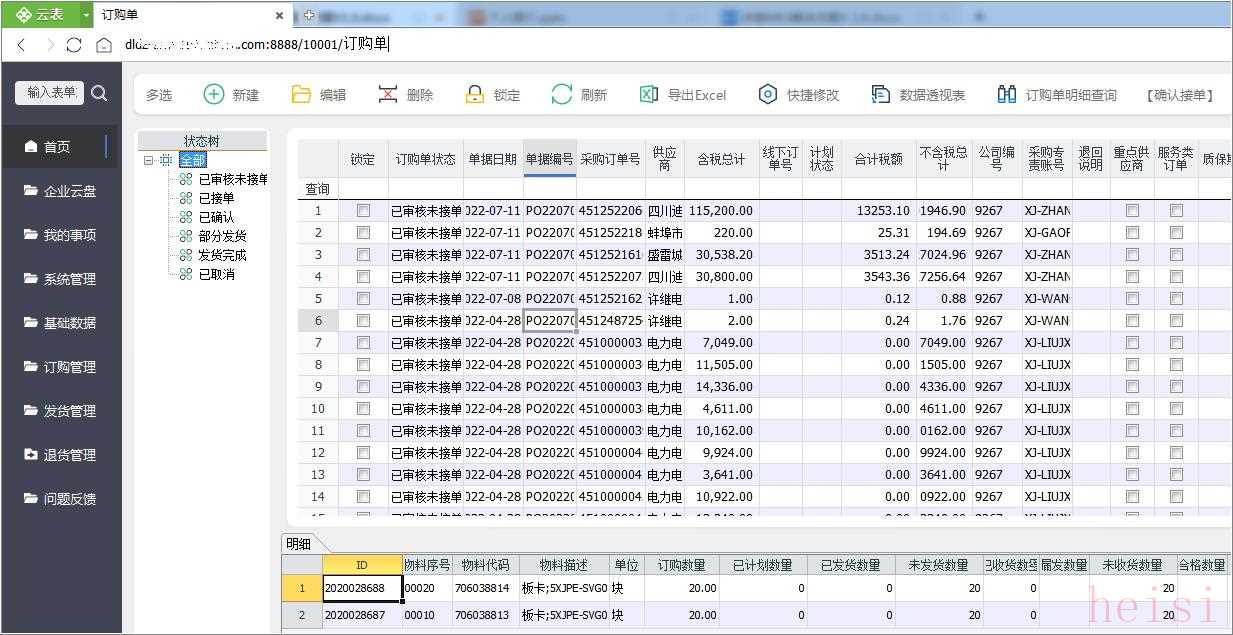Collapse the 全部 tree node
This screenshot has width=1233, height=635.
(x=149, y=160)
